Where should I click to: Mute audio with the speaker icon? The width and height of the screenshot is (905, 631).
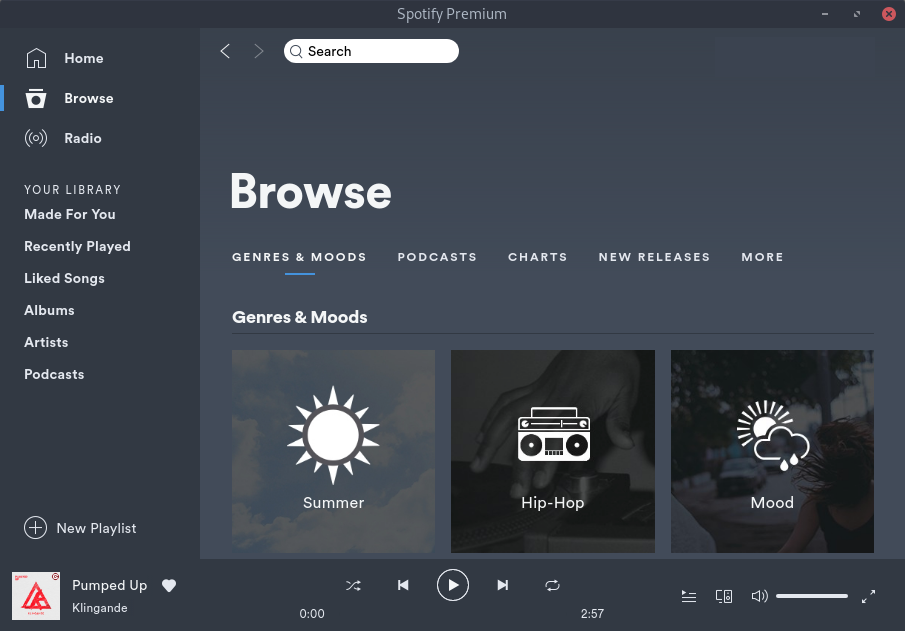pyautogui.click(x=759, y=596)
